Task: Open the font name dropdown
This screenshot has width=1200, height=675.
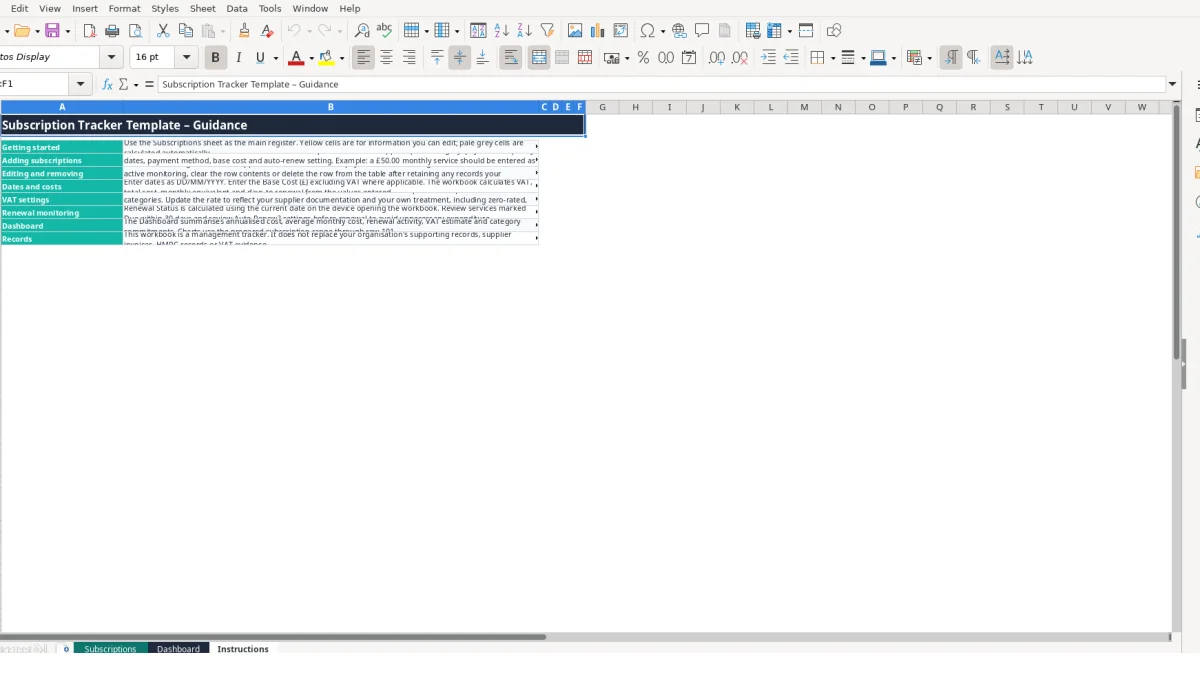Action: pos(112,58)
